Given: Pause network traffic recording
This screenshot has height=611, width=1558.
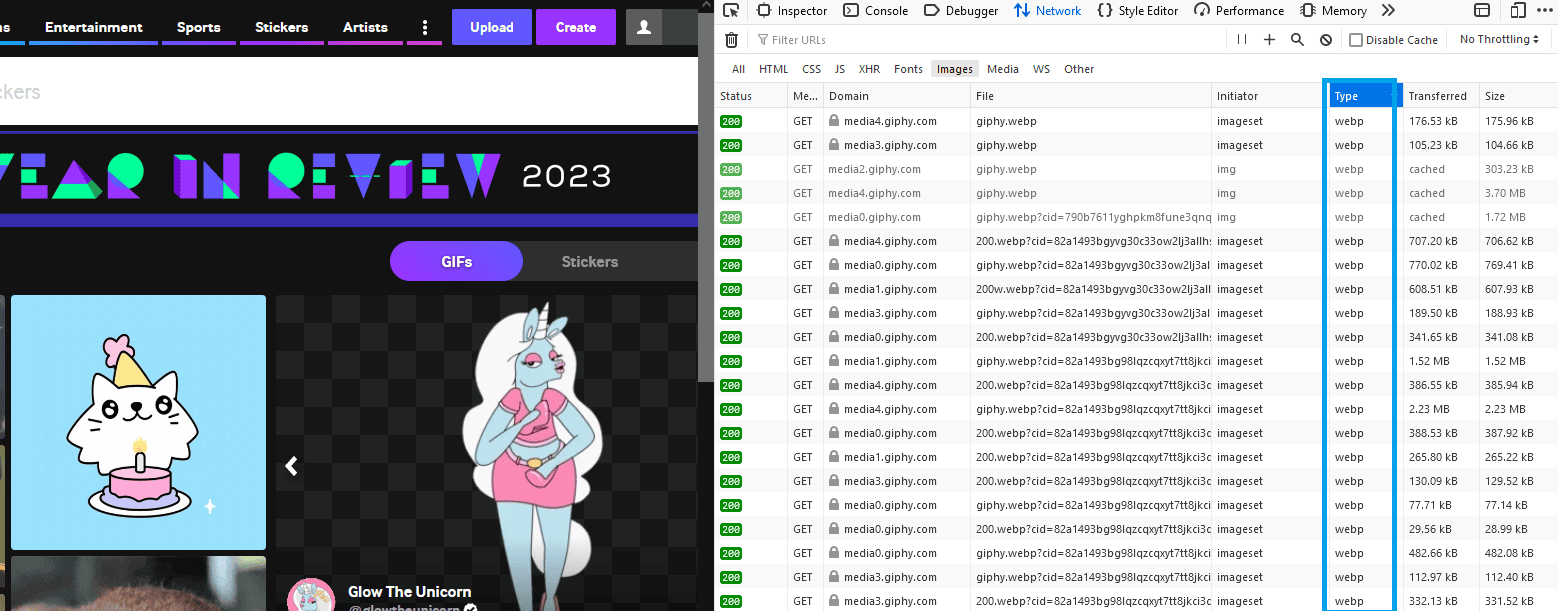Looking at the screenshot, I should 1241,39.
